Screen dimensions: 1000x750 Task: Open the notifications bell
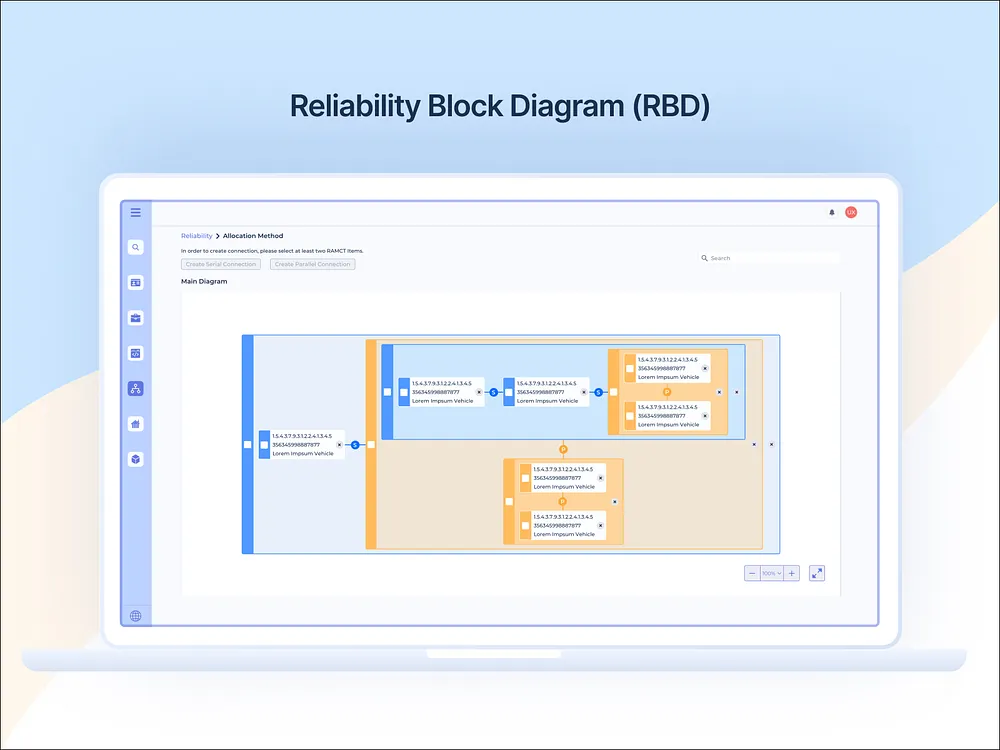(x=830, y=211)
